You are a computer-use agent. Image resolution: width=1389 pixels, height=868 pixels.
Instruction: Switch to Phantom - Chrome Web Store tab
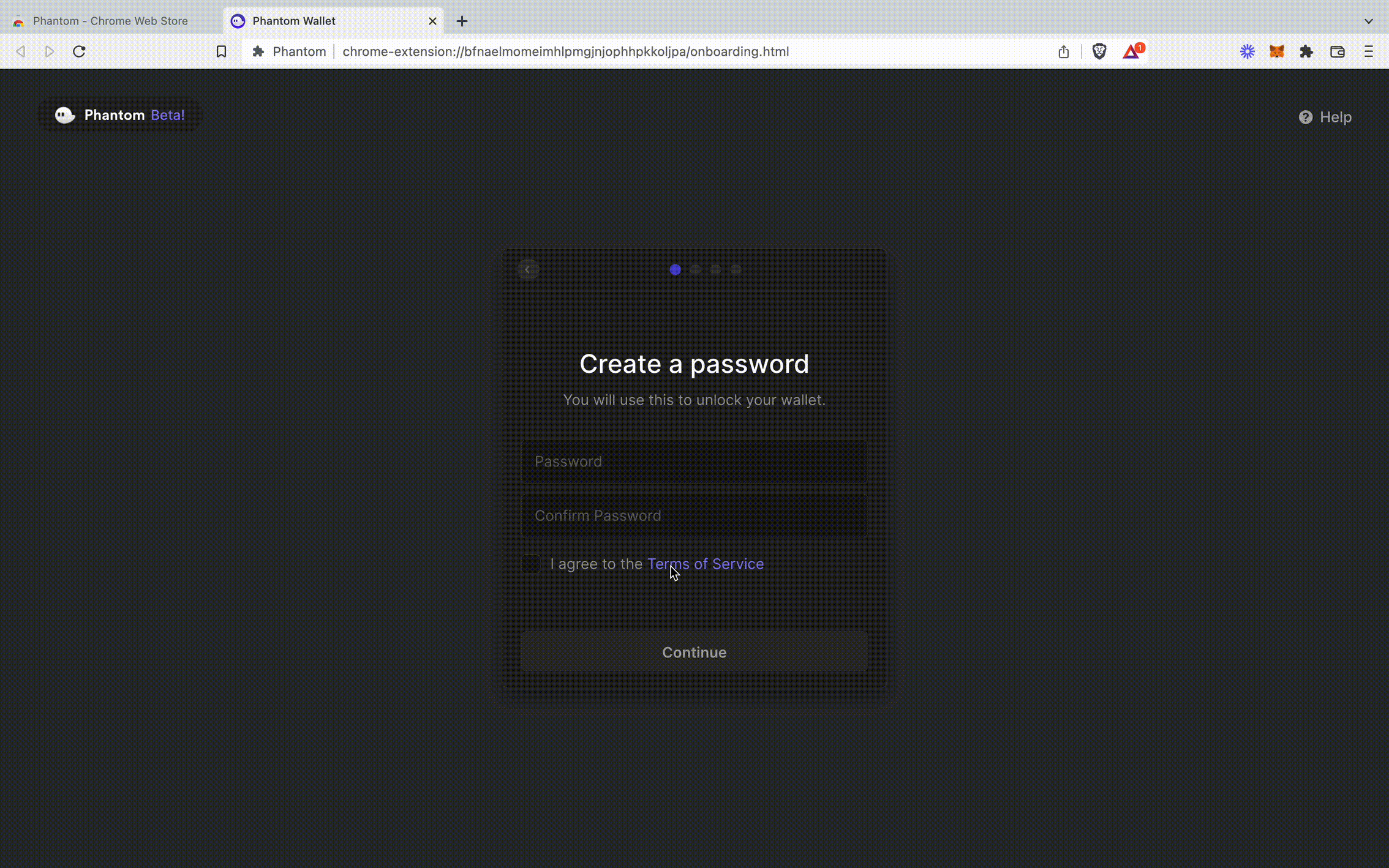(110, 21)
